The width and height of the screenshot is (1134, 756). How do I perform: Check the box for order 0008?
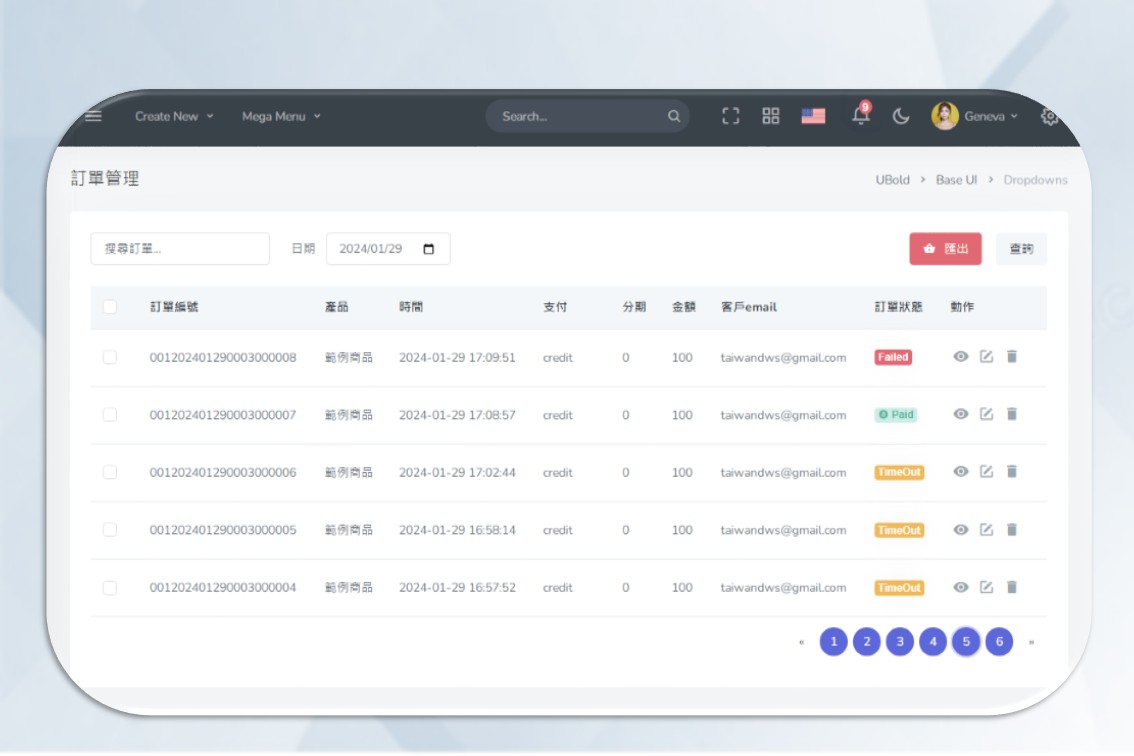[x=110, y=357]
